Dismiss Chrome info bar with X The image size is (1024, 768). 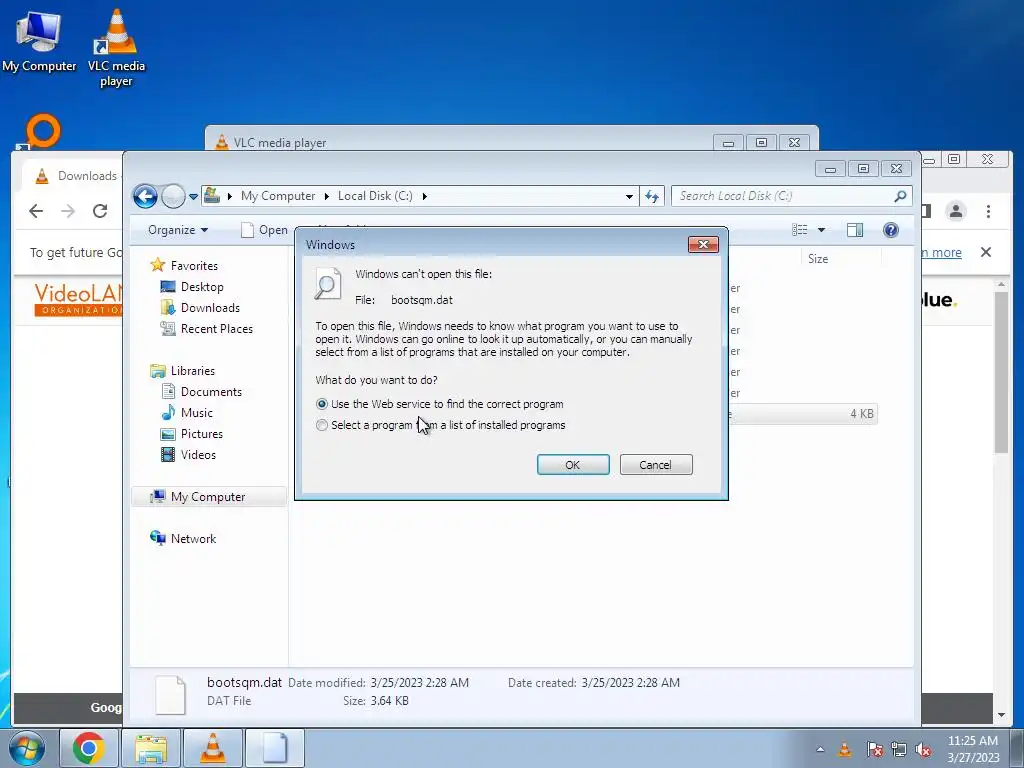[986, 252]
